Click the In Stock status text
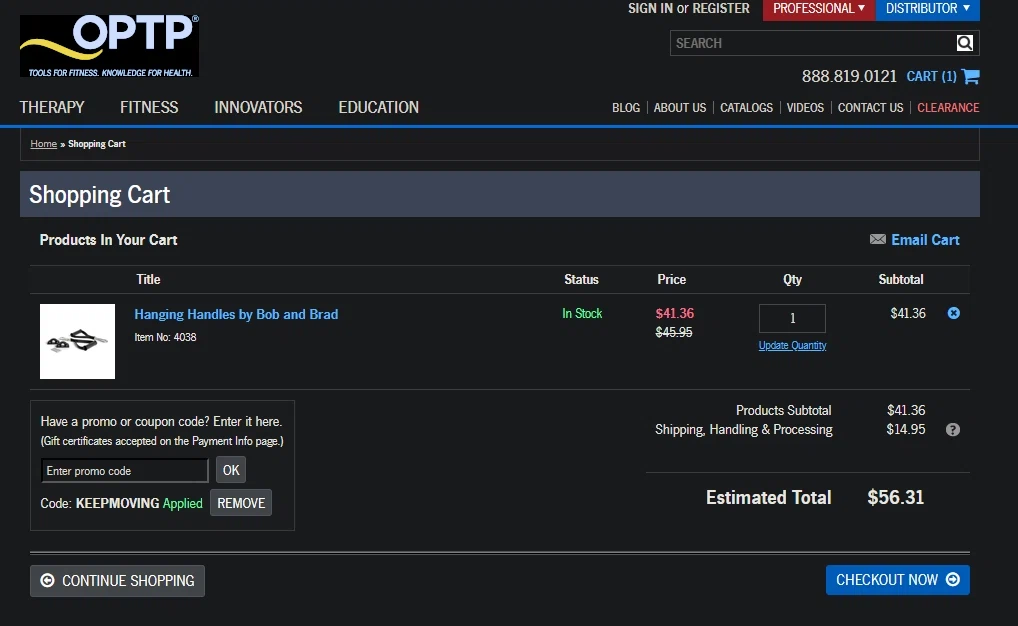Image resolution: width=1018 pixels, height=626 pixels. 582,314
